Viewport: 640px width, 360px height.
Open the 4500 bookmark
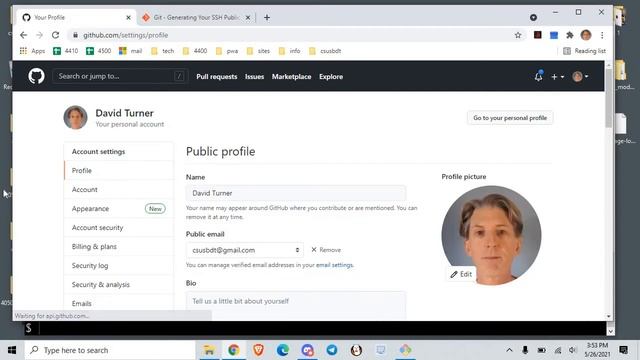click(x=99, y=51)
